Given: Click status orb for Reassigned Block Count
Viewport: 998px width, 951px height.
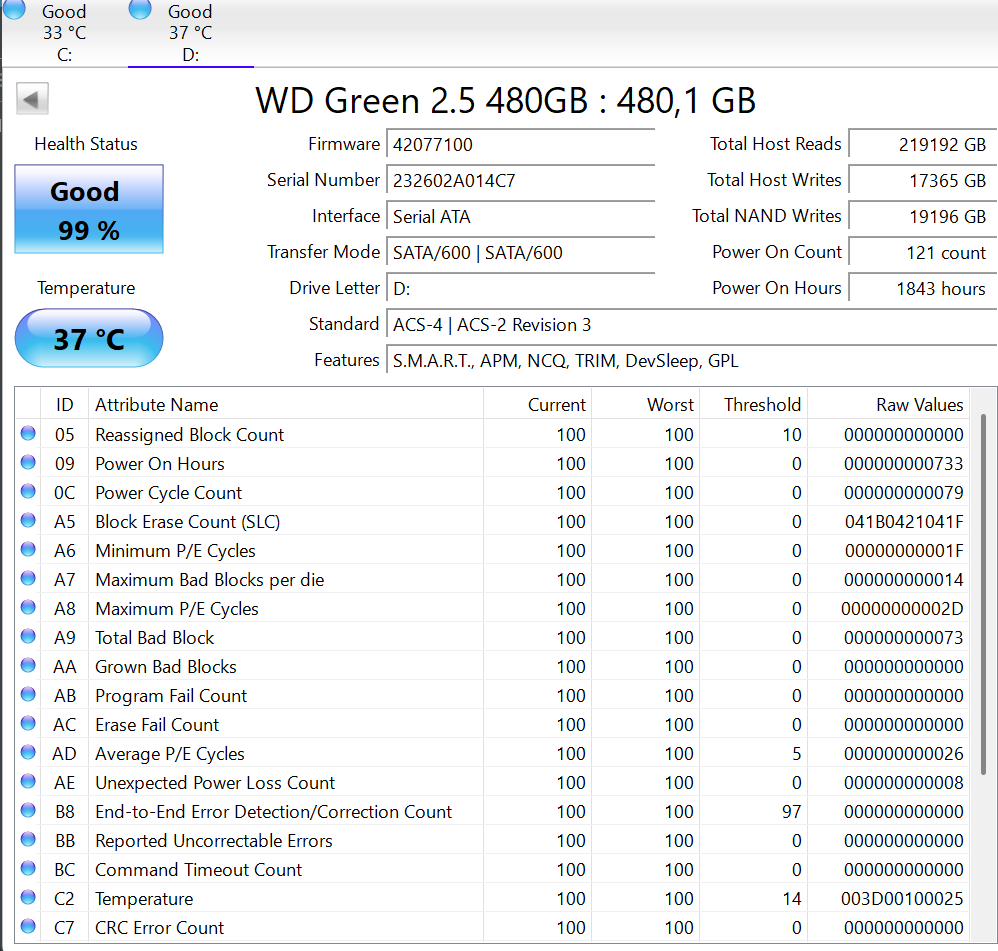Looking at the screenshot, I should (28, 434).
